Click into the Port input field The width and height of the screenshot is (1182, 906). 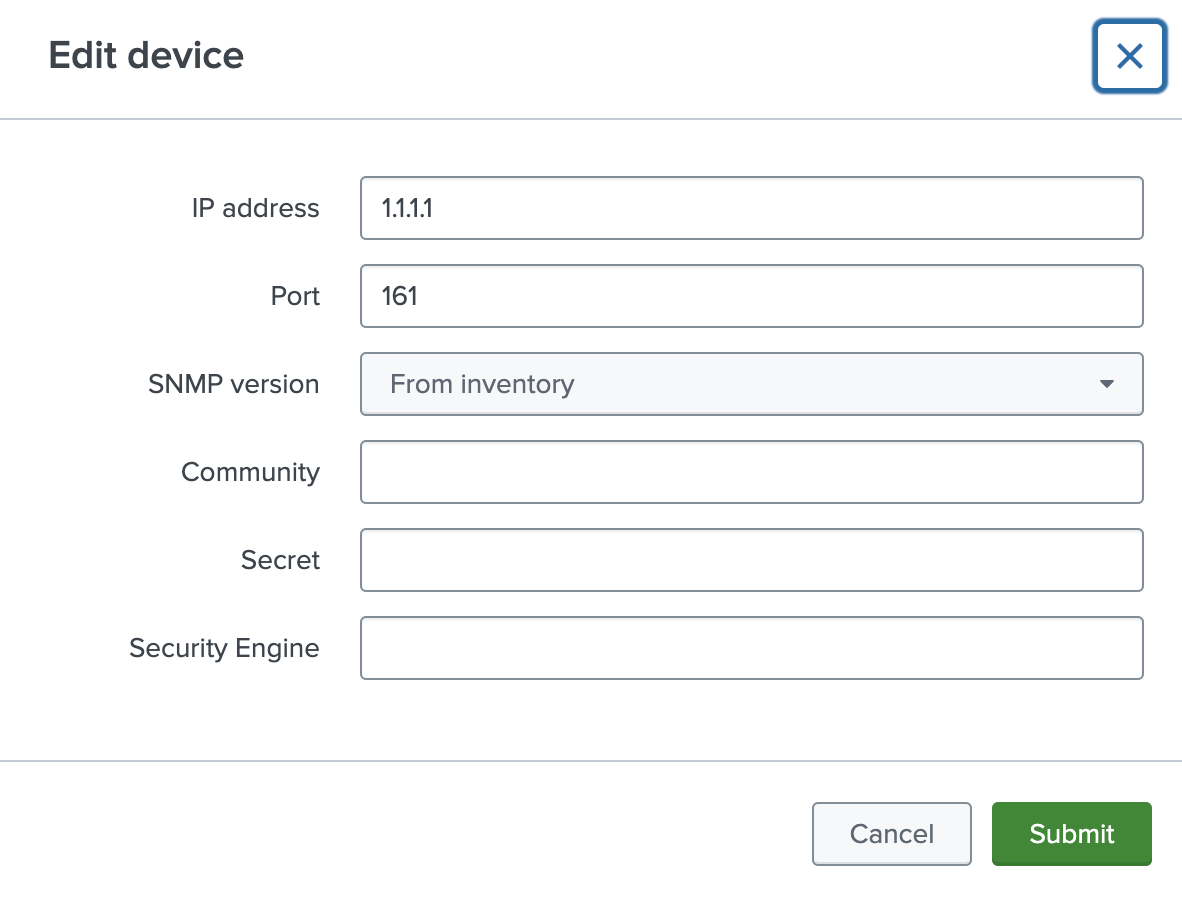click(x=750, y=296)
